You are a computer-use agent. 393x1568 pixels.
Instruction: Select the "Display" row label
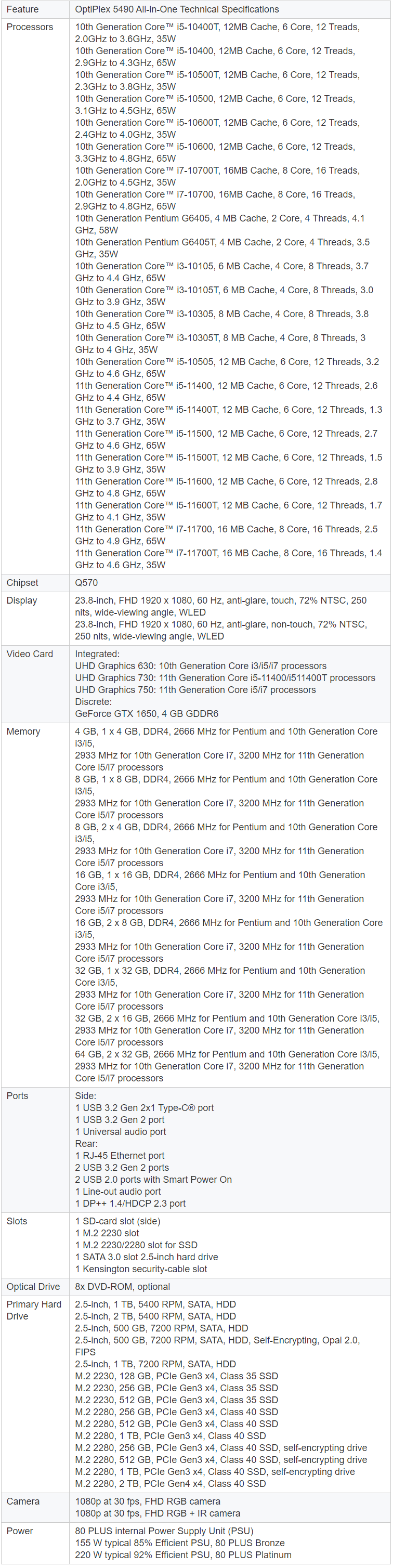pyautogui.click(x=22, y=600)
